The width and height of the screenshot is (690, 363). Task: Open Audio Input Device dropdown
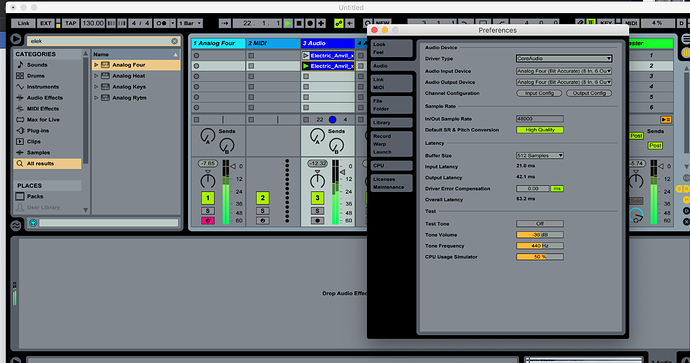[x=564, y=71]
